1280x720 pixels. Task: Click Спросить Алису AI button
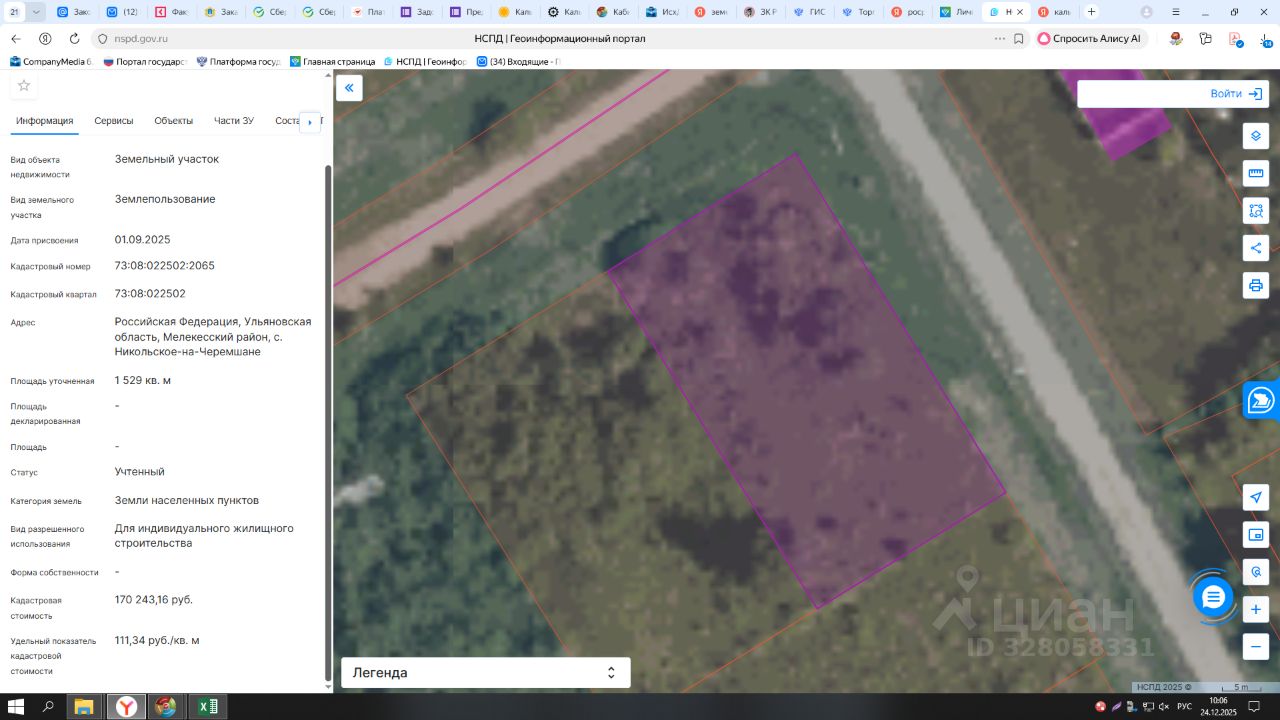coord(1089,39)
